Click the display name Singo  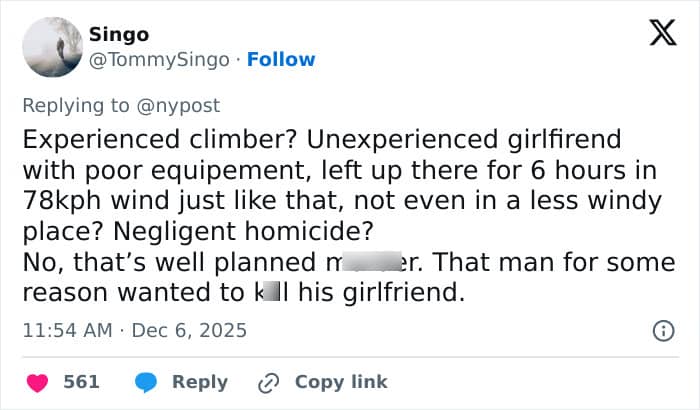120,34
